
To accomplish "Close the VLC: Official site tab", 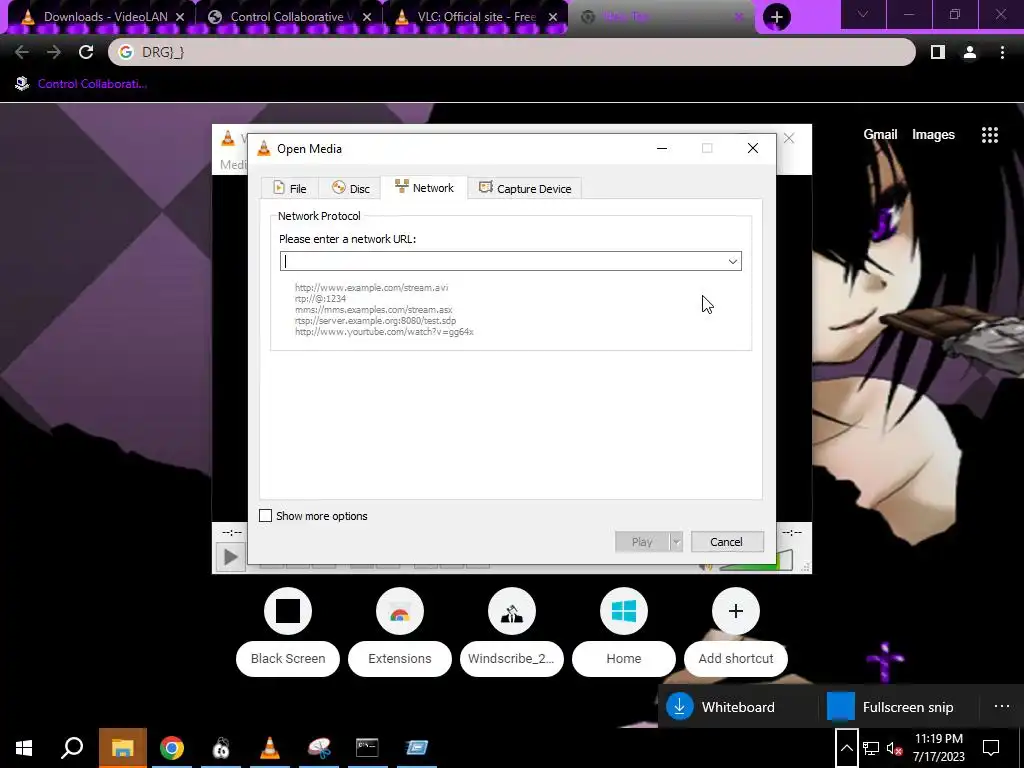I will [553, 18].
